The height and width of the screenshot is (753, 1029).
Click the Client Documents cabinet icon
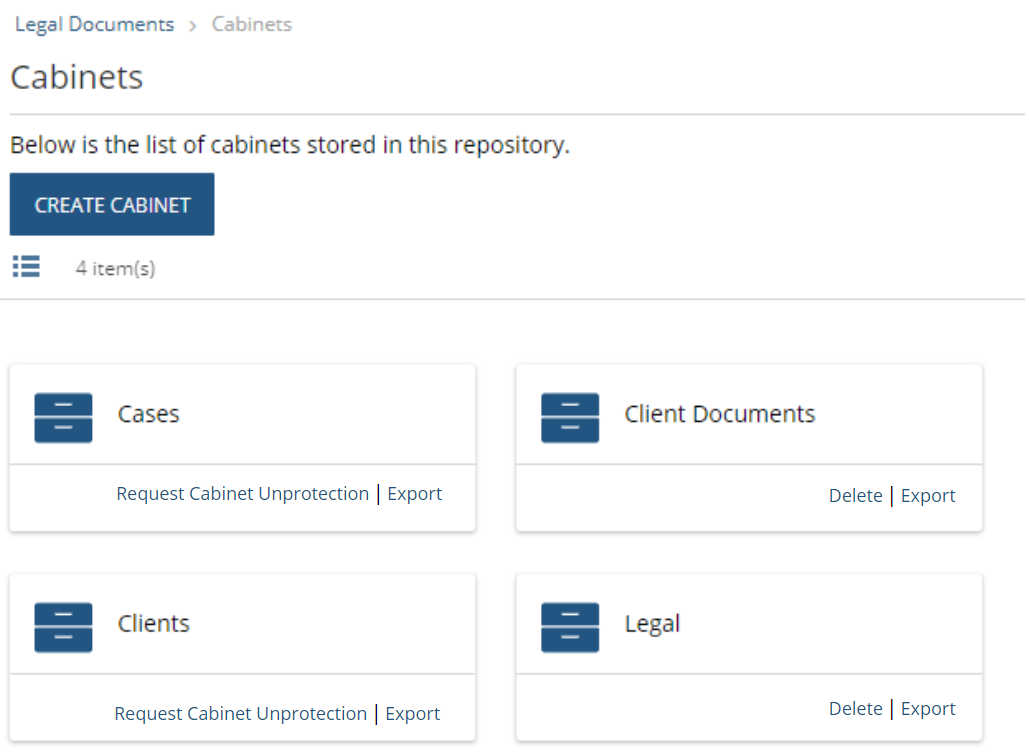[x=570, y=417]
